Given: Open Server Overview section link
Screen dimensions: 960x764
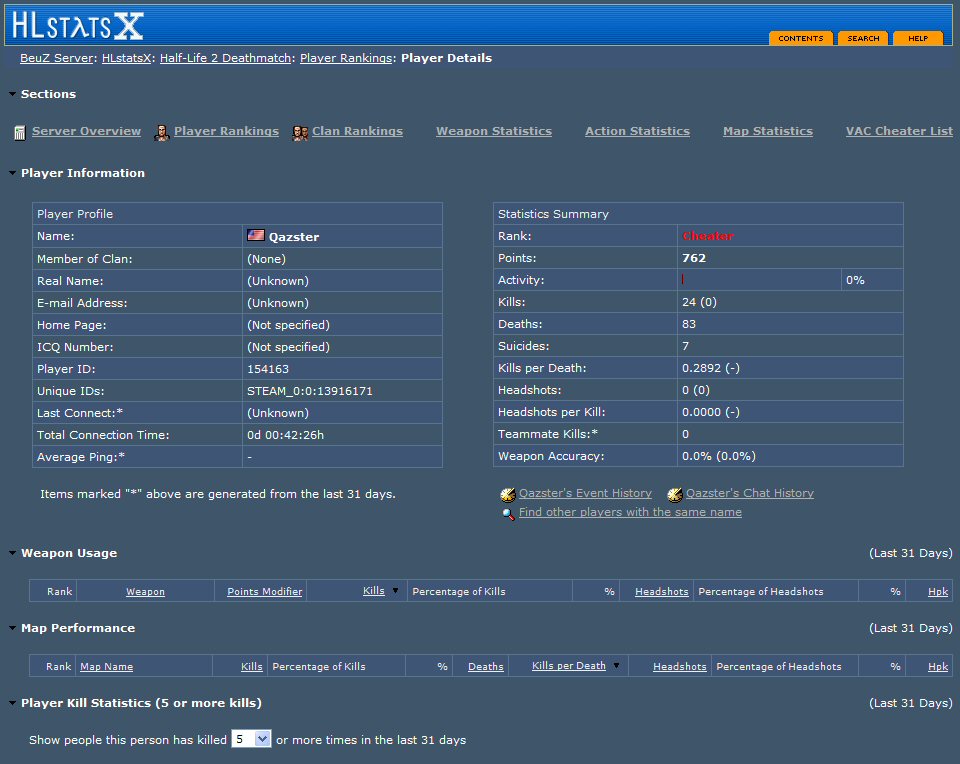Looking at the screenshot, I should coord(86,131).
